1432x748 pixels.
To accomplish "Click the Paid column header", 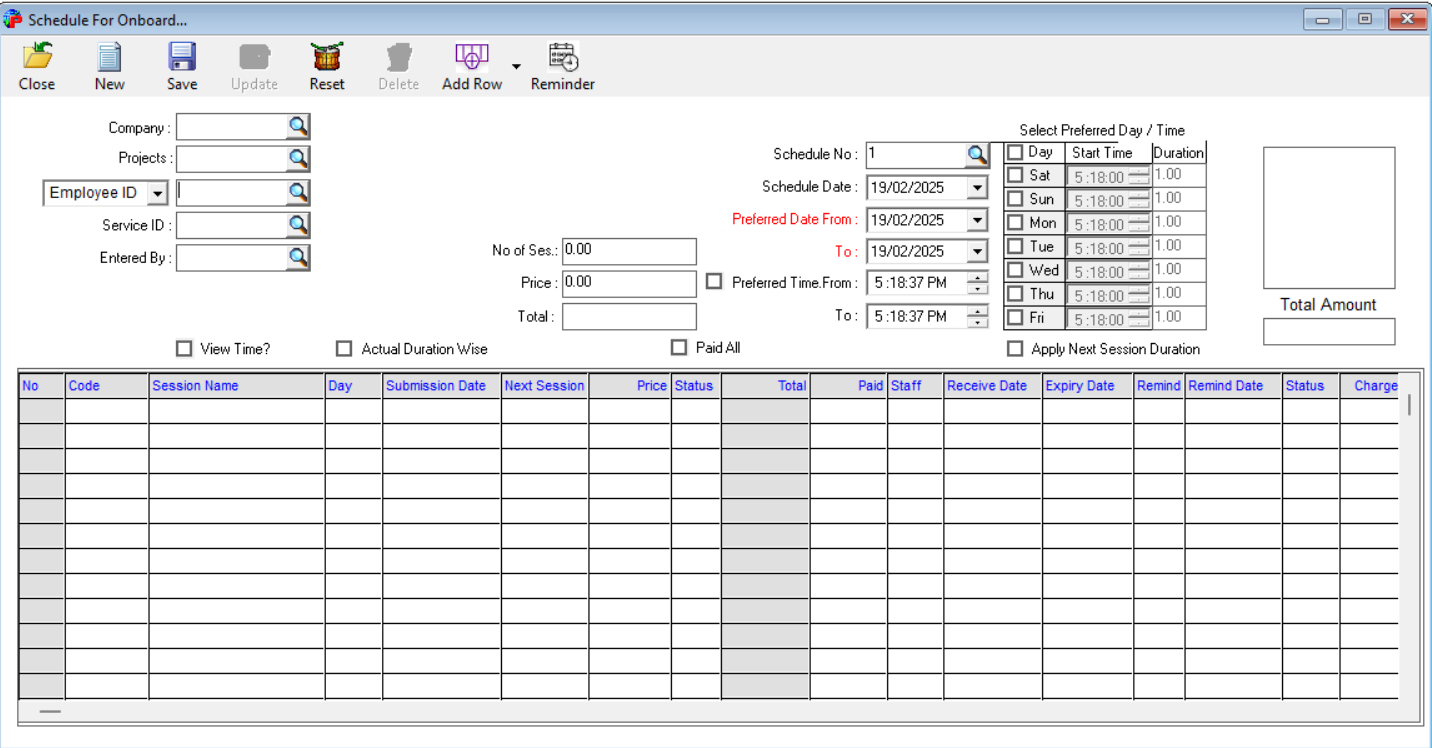I will 848,385.
